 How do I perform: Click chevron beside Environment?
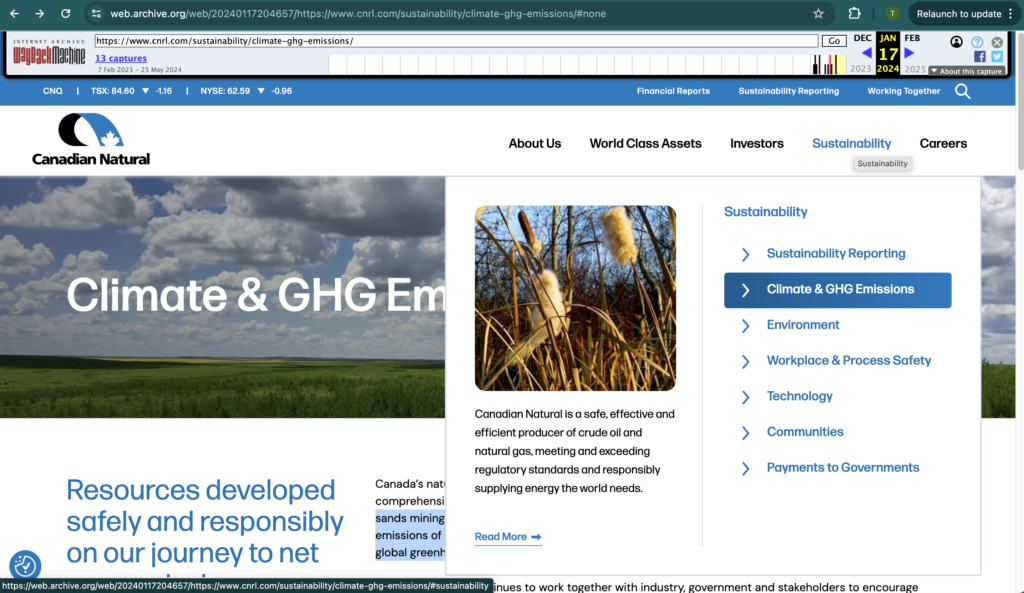coord(745,325)
